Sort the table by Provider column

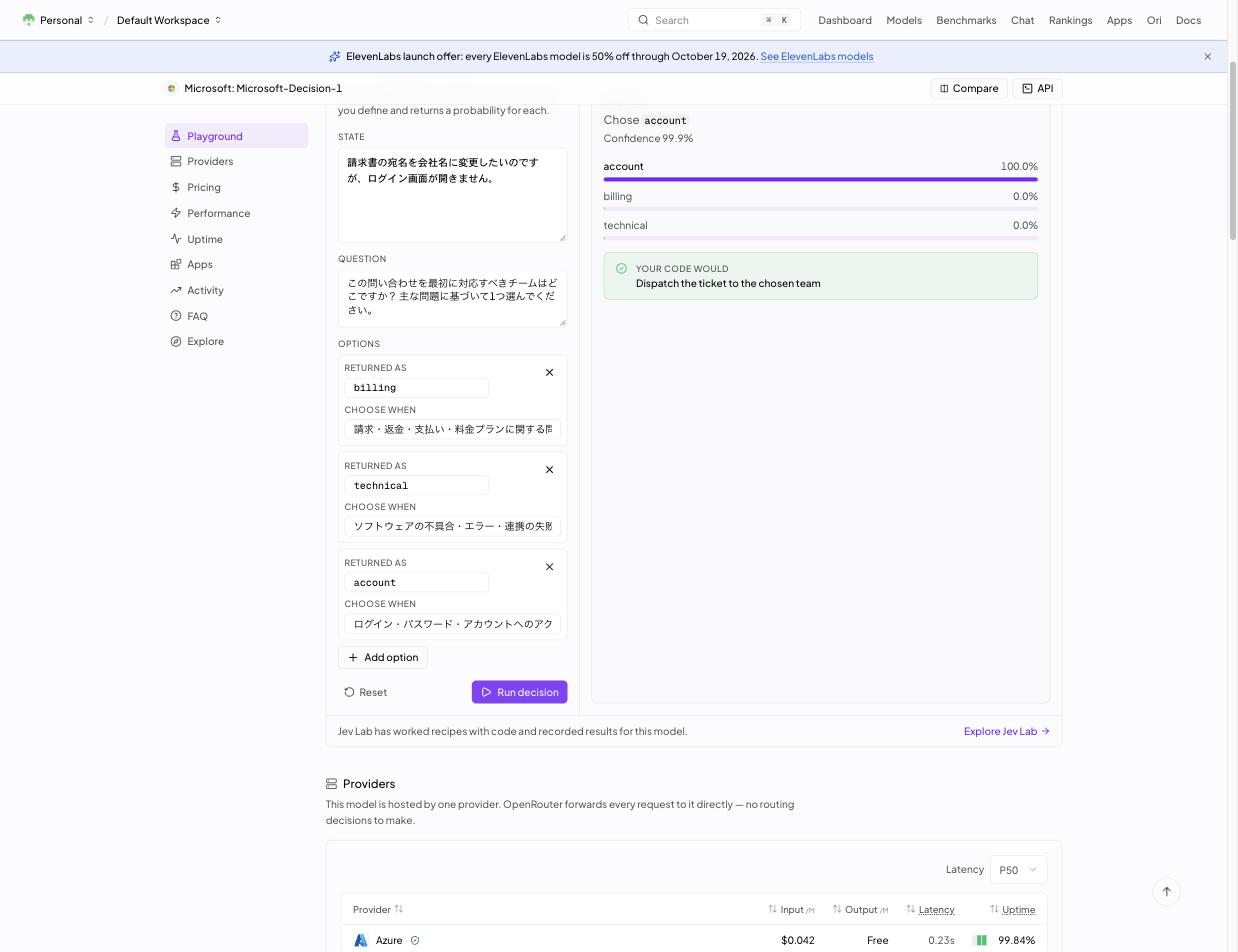point(378,909)
